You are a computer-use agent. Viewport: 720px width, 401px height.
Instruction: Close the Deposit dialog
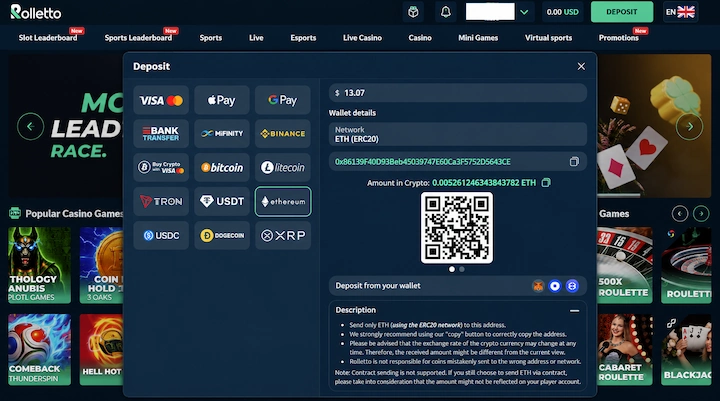tap(581, 67)
